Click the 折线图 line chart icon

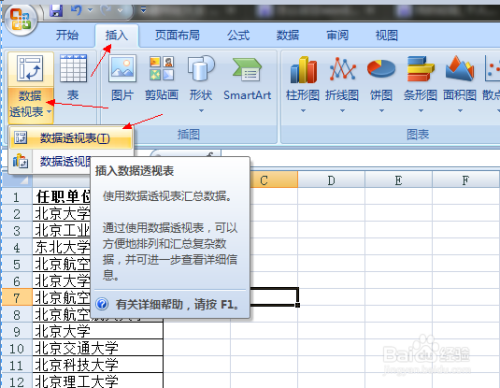(342, 69)
